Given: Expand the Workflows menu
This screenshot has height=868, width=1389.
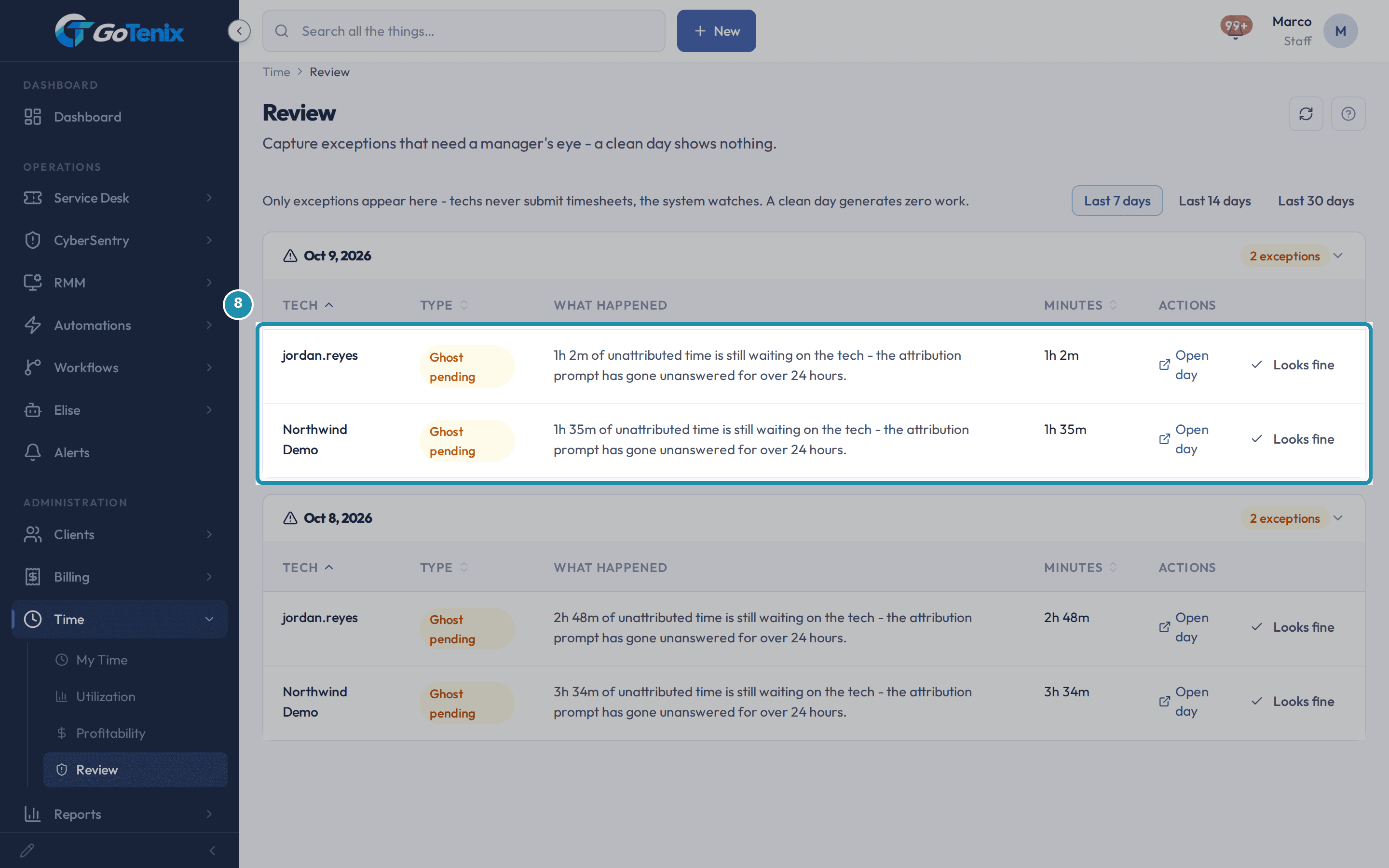Looking at the screenshot, I should [x=120, y=367].
